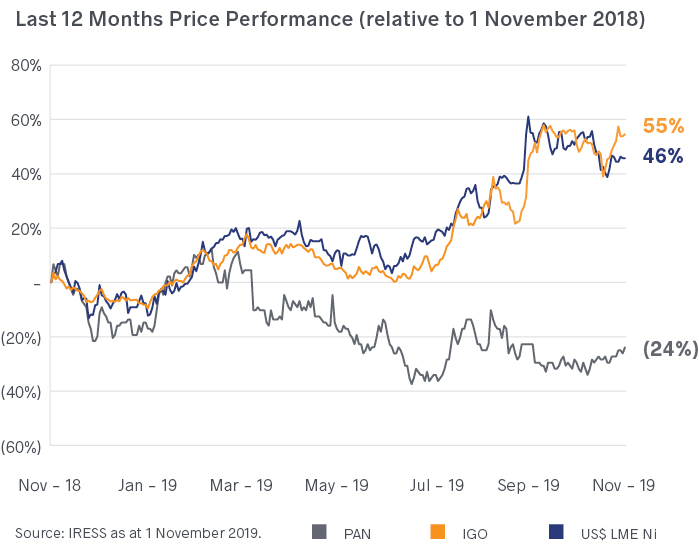The height and width of the screenshot is (558, 699).
Task: Click the Sep – 19 x-axis label
Action: coord(531,484)
